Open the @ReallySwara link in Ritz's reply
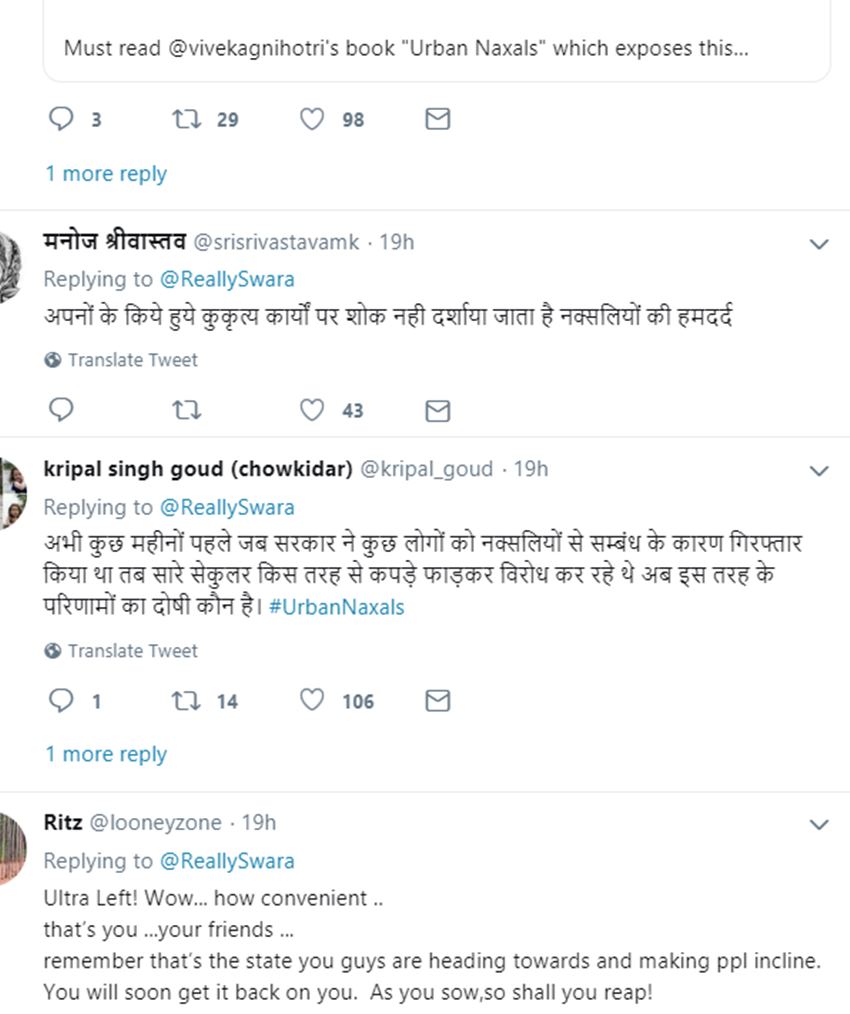 pyautogui.click(x=227, y=861)
